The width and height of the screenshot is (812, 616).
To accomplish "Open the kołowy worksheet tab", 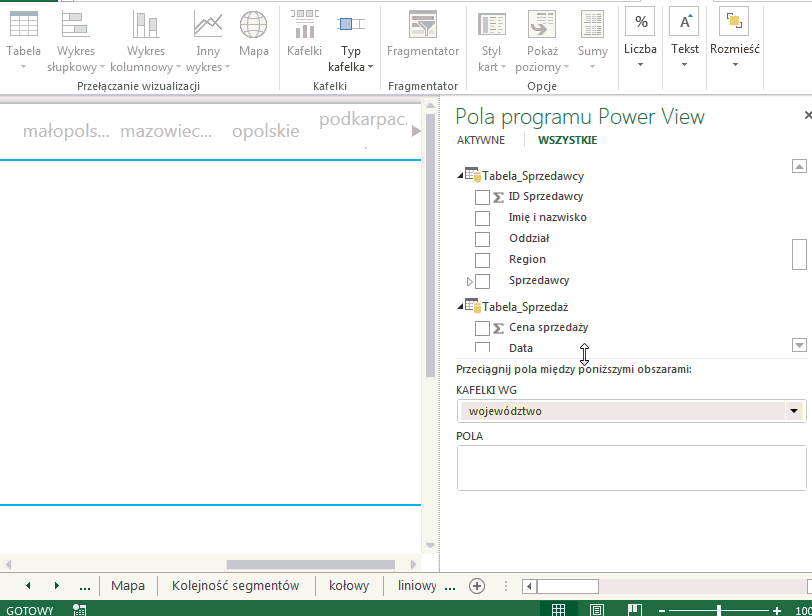I will coord(349,586).
